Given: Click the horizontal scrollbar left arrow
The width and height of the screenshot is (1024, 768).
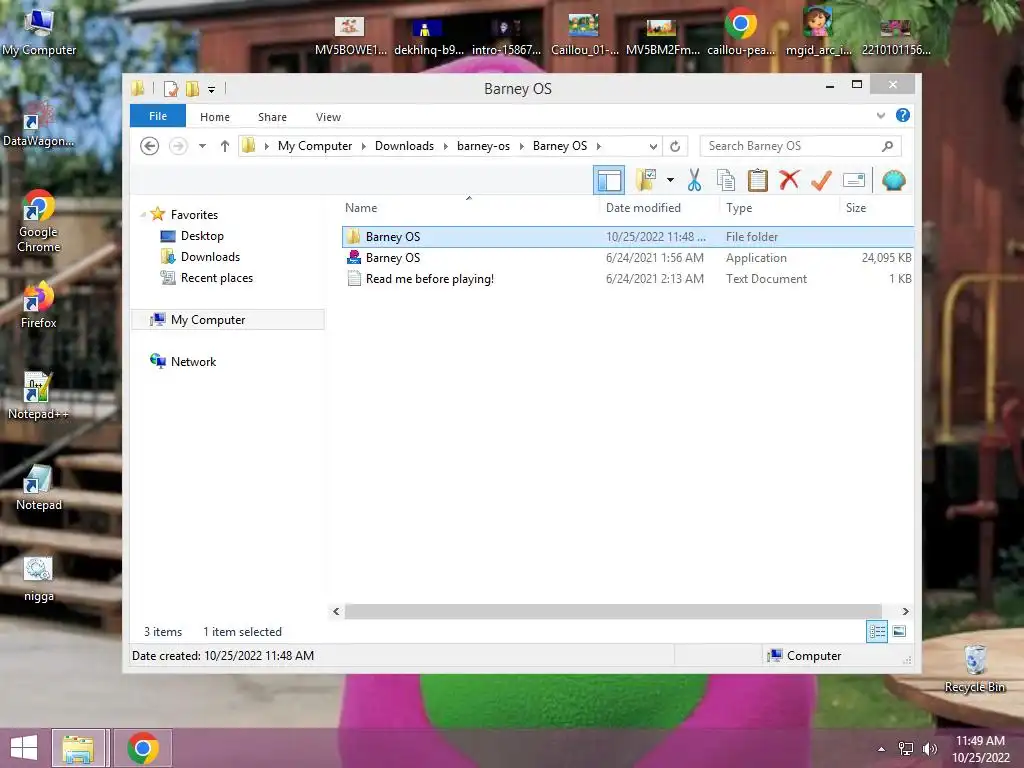Looking at the screenshot, I should pos(336,611).
